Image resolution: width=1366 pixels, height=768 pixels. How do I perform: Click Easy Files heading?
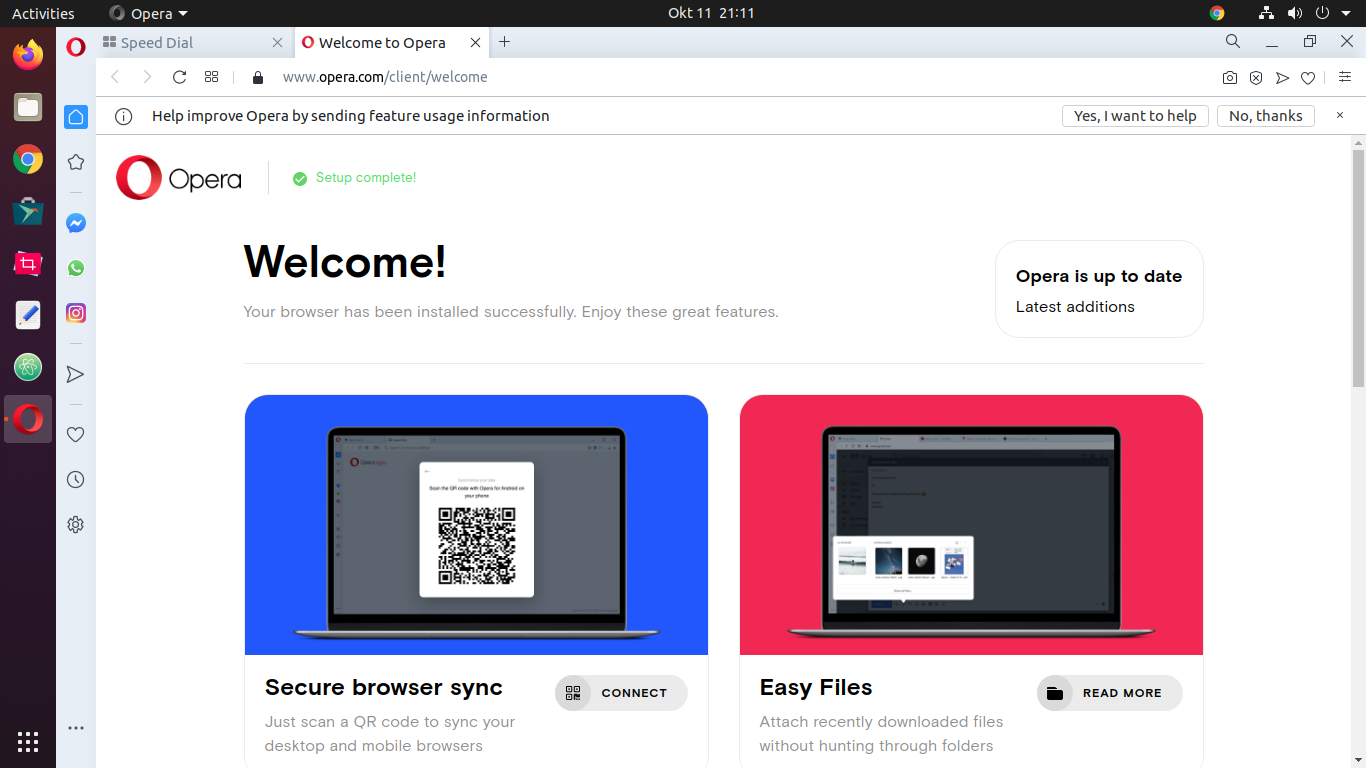pyautogui.click(x=816, y=687)
